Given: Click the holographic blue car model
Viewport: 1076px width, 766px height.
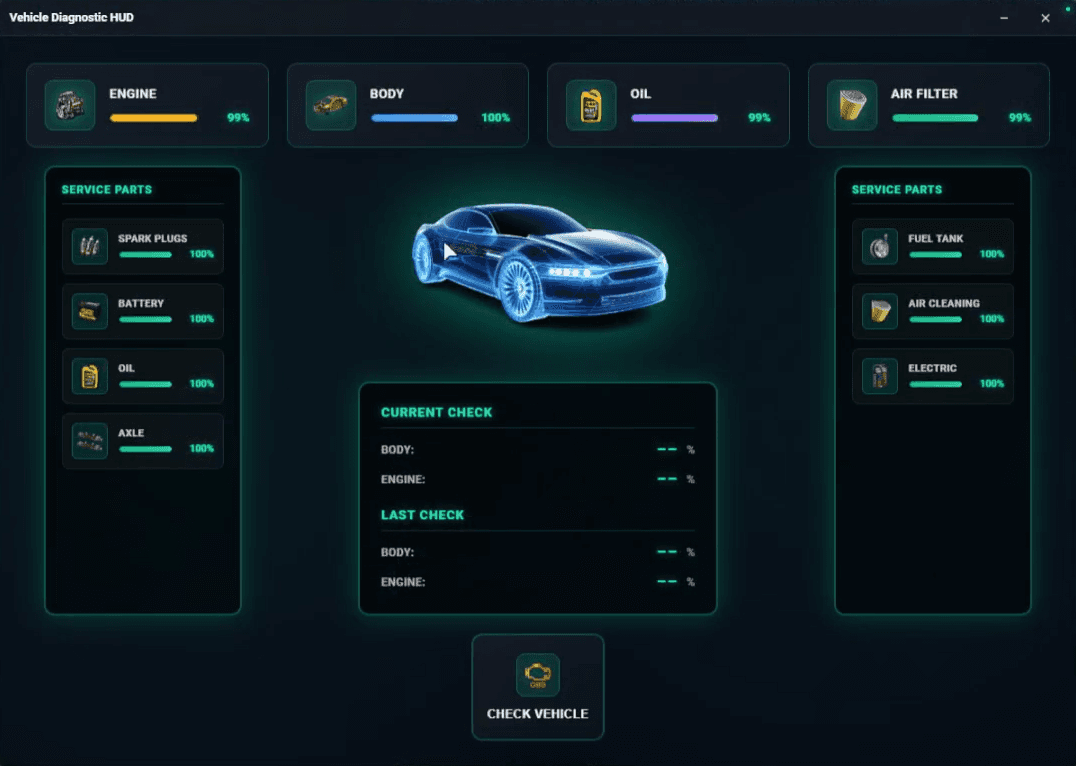Looking at the screenshot, I should pos(539,262).
